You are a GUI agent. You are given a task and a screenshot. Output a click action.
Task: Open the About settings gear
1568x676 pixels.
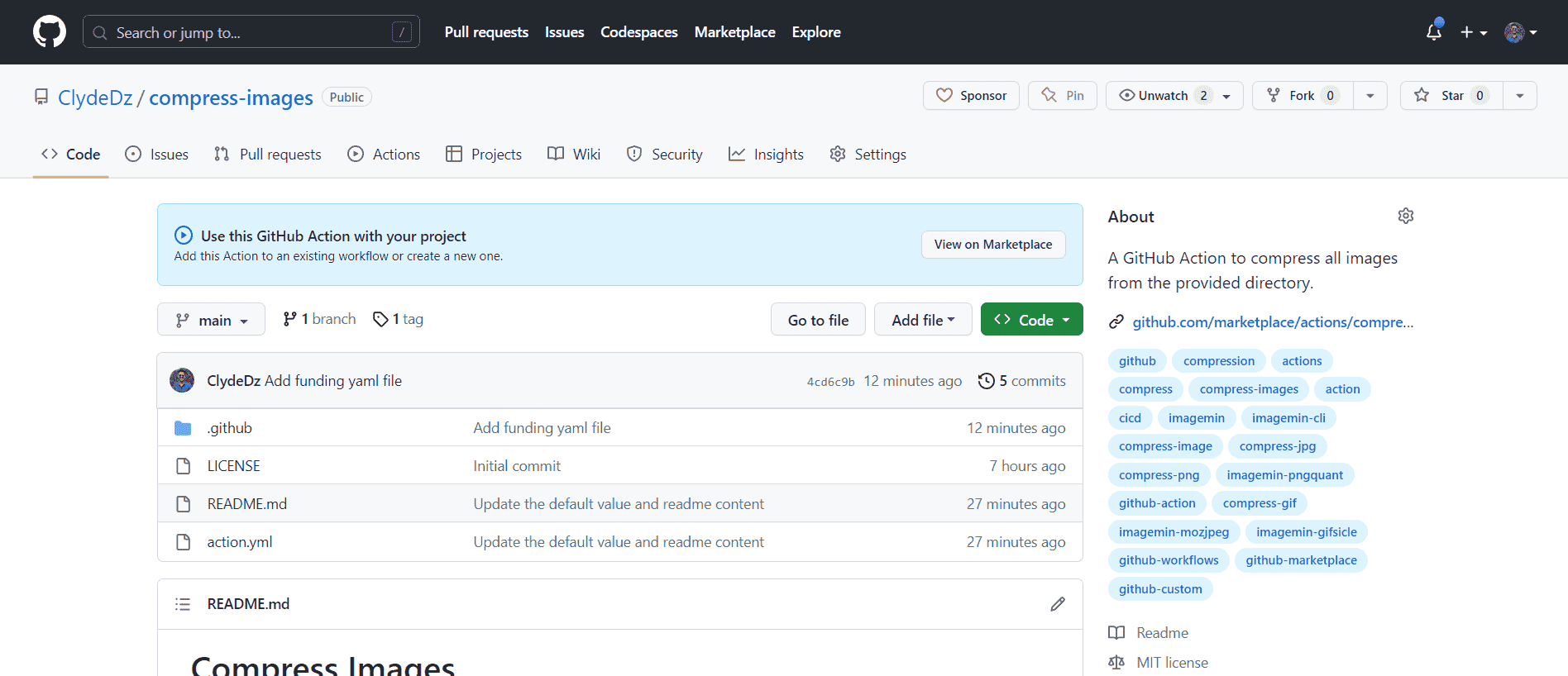[x=1406, y=216]
